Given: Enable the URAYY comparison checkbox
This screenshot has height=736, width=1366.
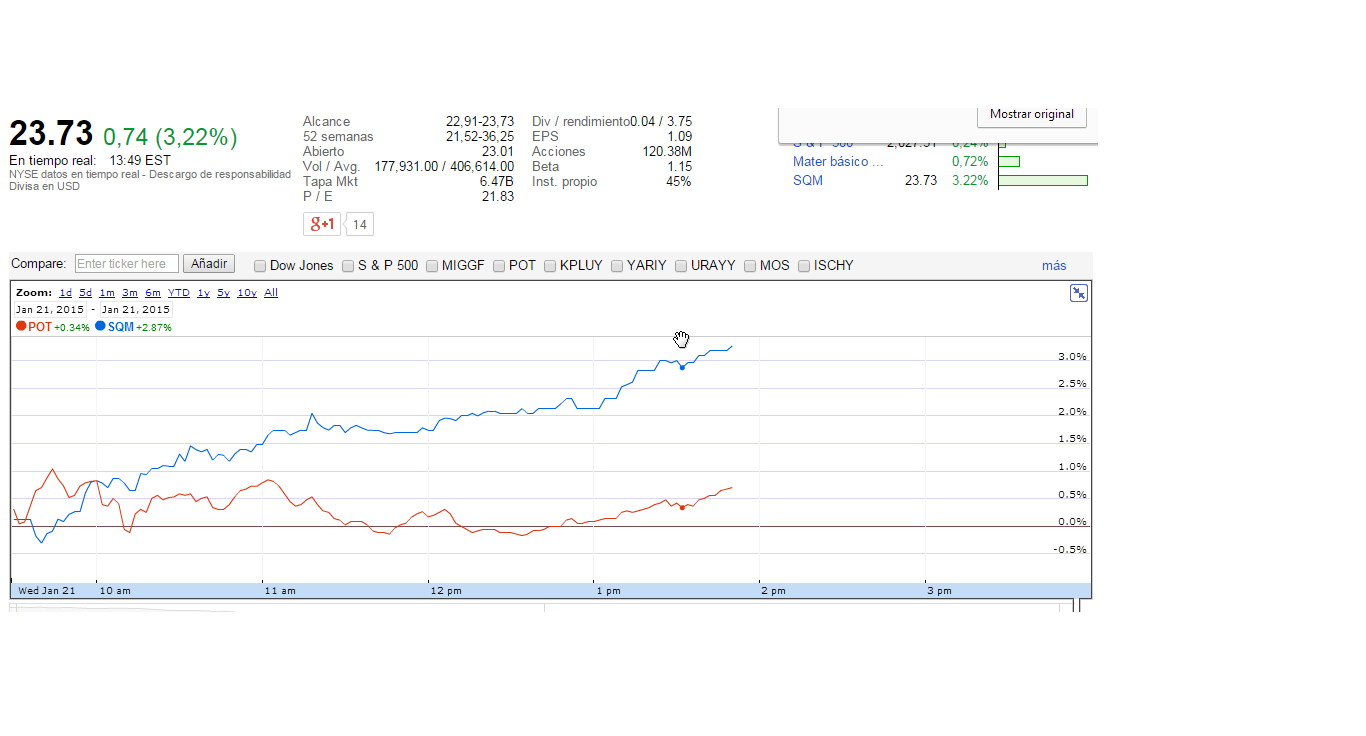Looking at the screenshot, I should [x=681, y=266].
